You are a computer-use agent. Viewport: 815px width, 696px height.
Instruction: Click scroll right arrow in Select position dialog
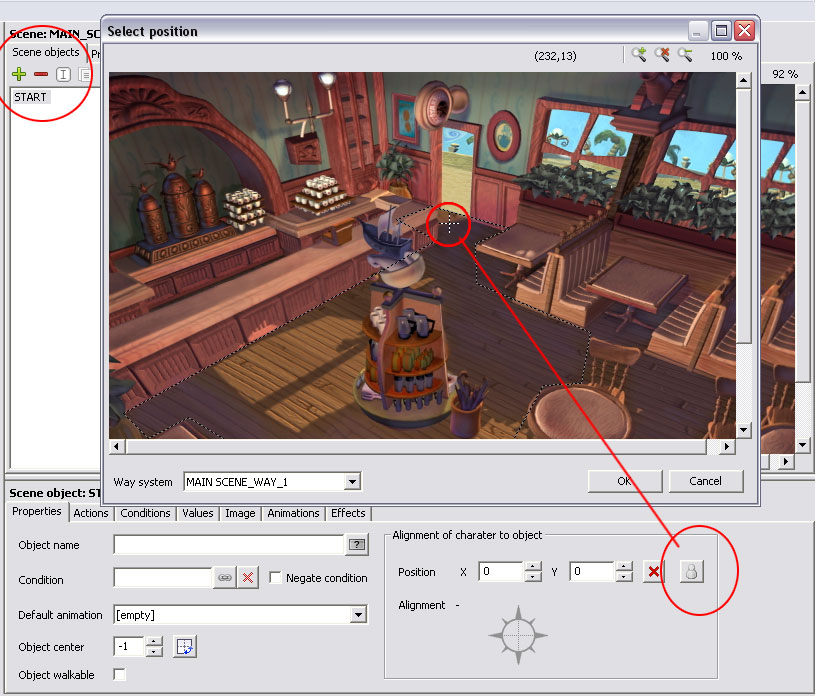pyautogui.click(x=727, y=446)
